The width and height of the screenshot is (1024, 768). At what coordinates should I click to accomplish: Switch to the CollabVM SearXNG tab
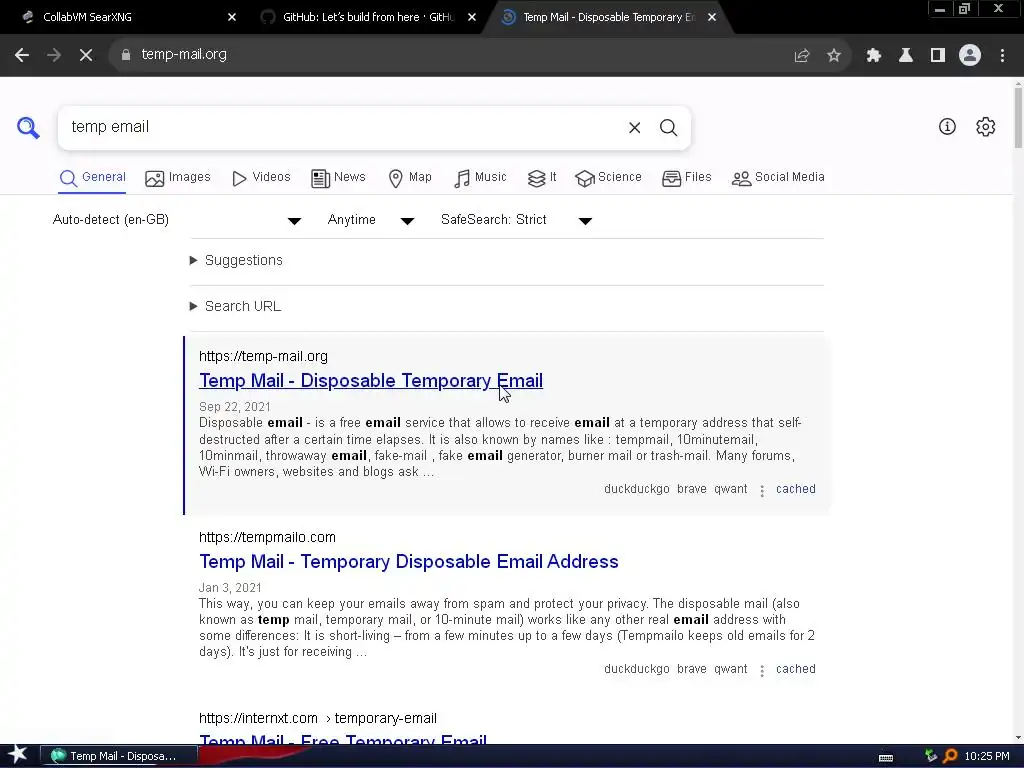124,17
